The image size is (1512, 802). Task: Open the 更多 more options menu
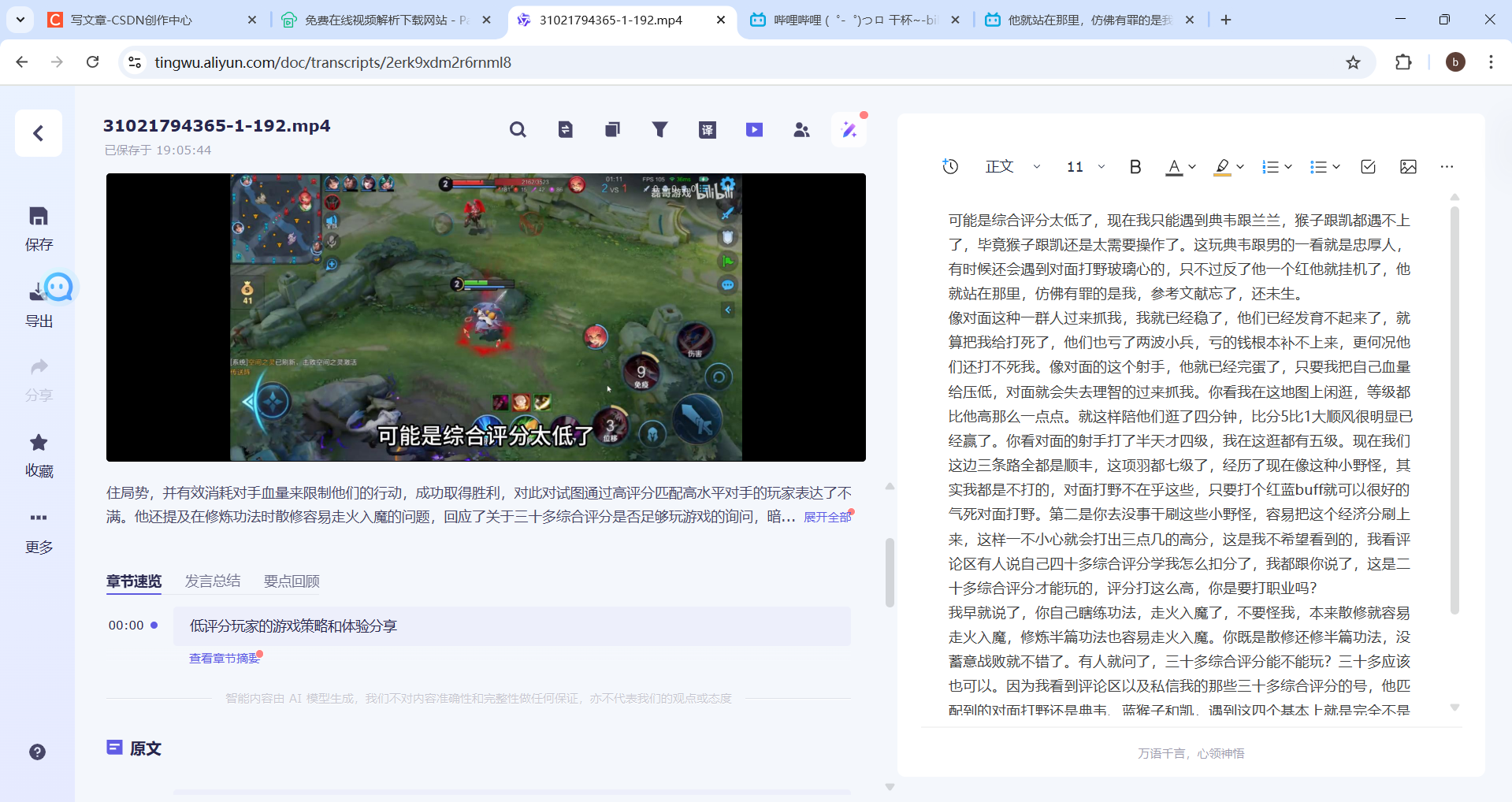tap(39, 518)
